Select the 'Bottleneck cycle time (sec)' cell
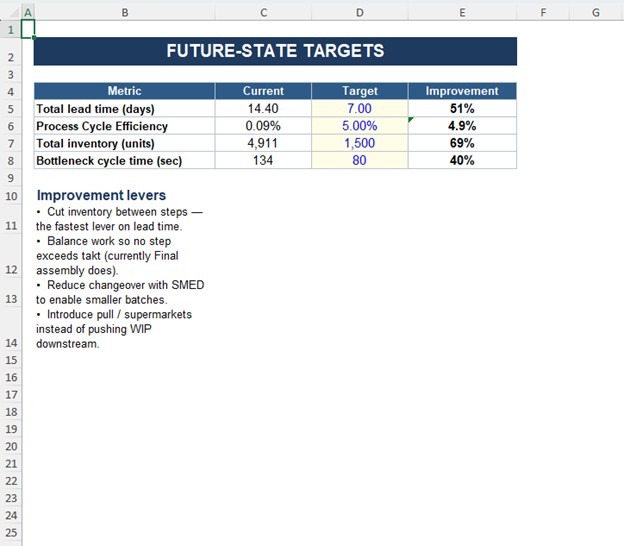Screen dimensions: 624x546 coord(125,160)
